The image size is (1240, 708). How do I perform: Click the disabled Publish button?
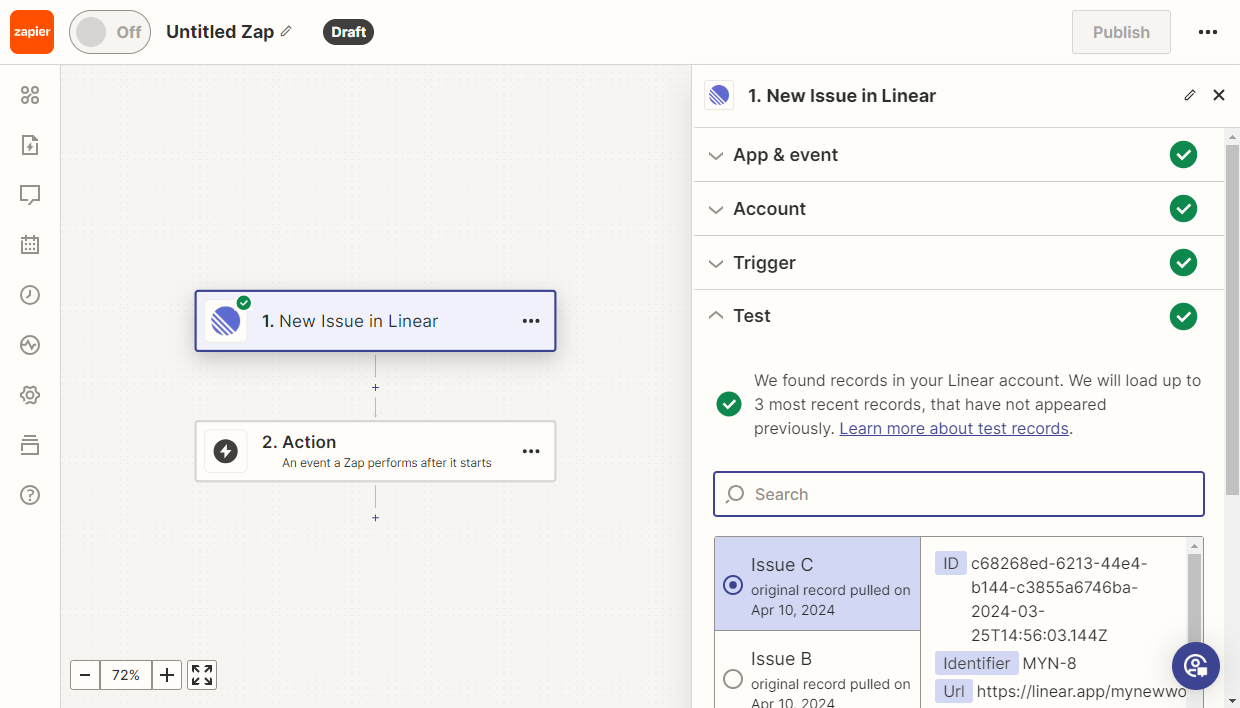click(1120, 32)
